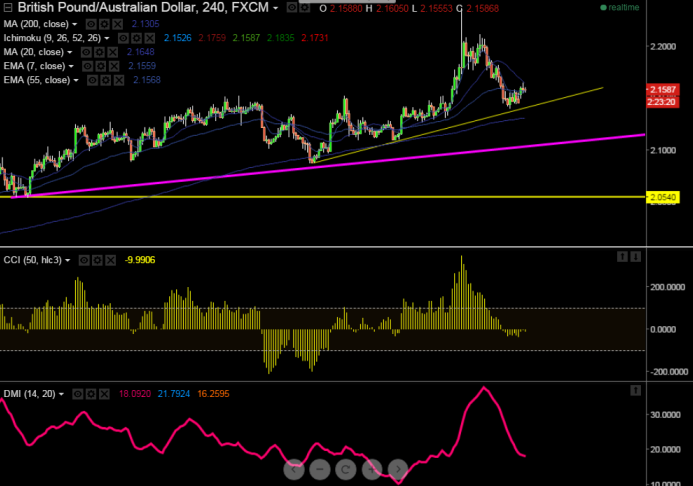Open settings for EMA (55, close)

tap(106, 80)
